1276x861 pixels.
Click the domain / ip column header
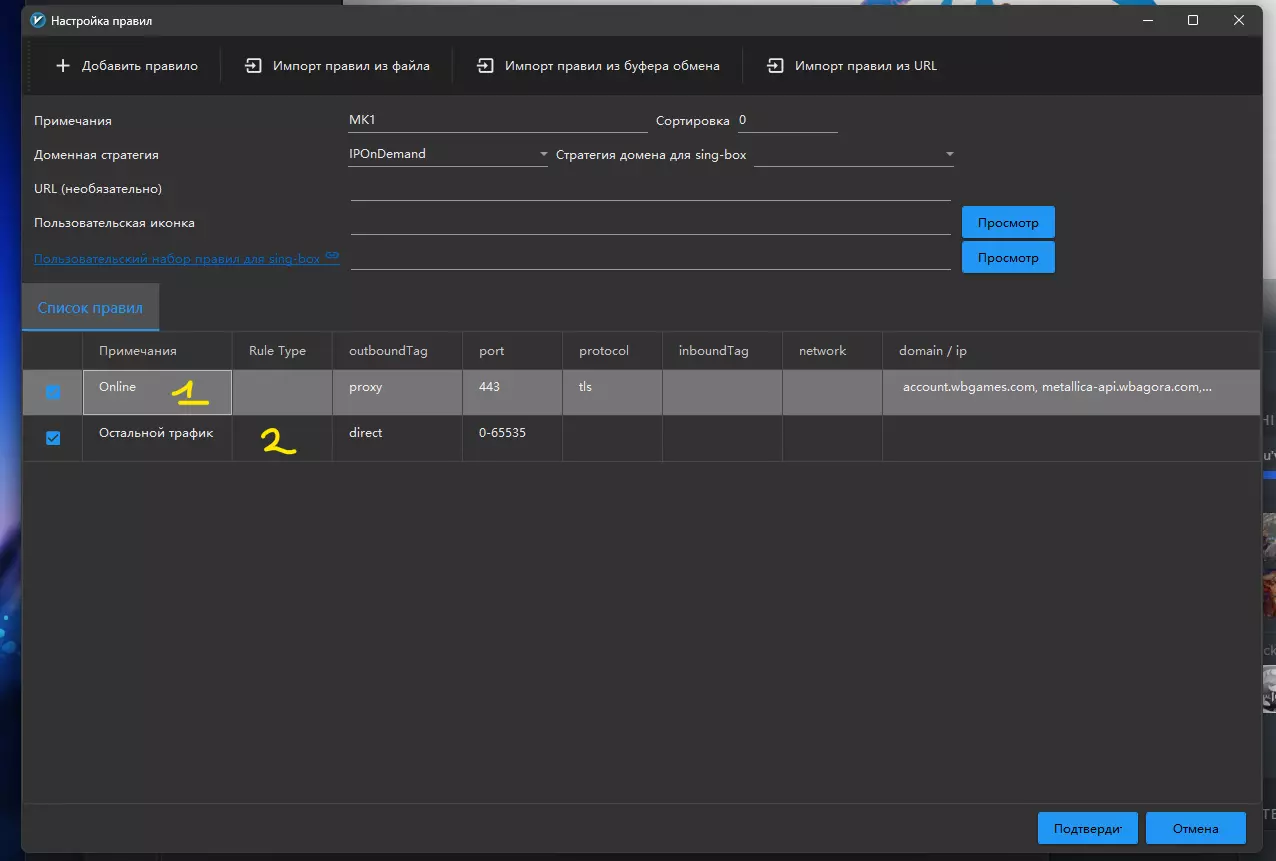pyautogui.click(x=933, y=351)
